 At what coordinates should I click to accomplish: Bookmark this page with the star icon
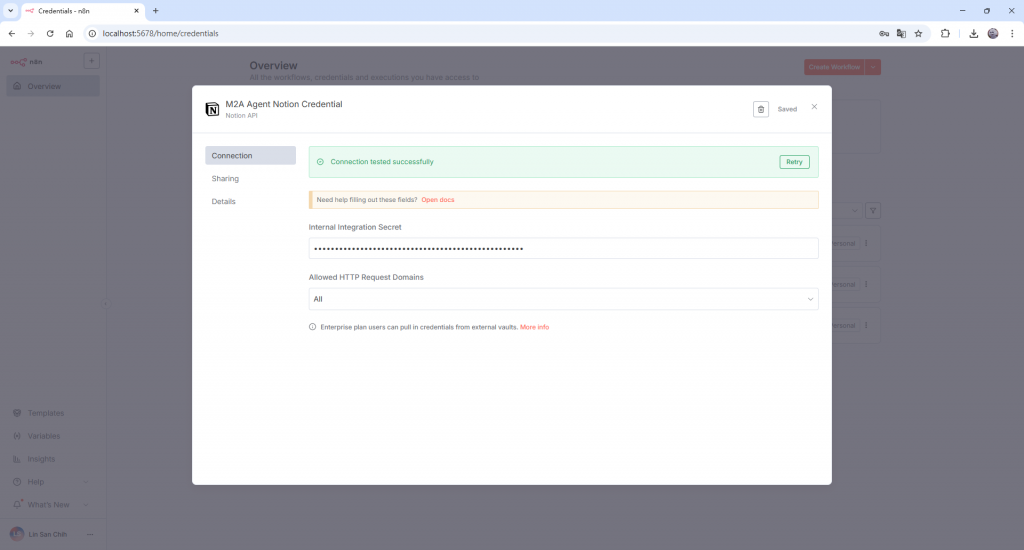[x=918, y=33]
